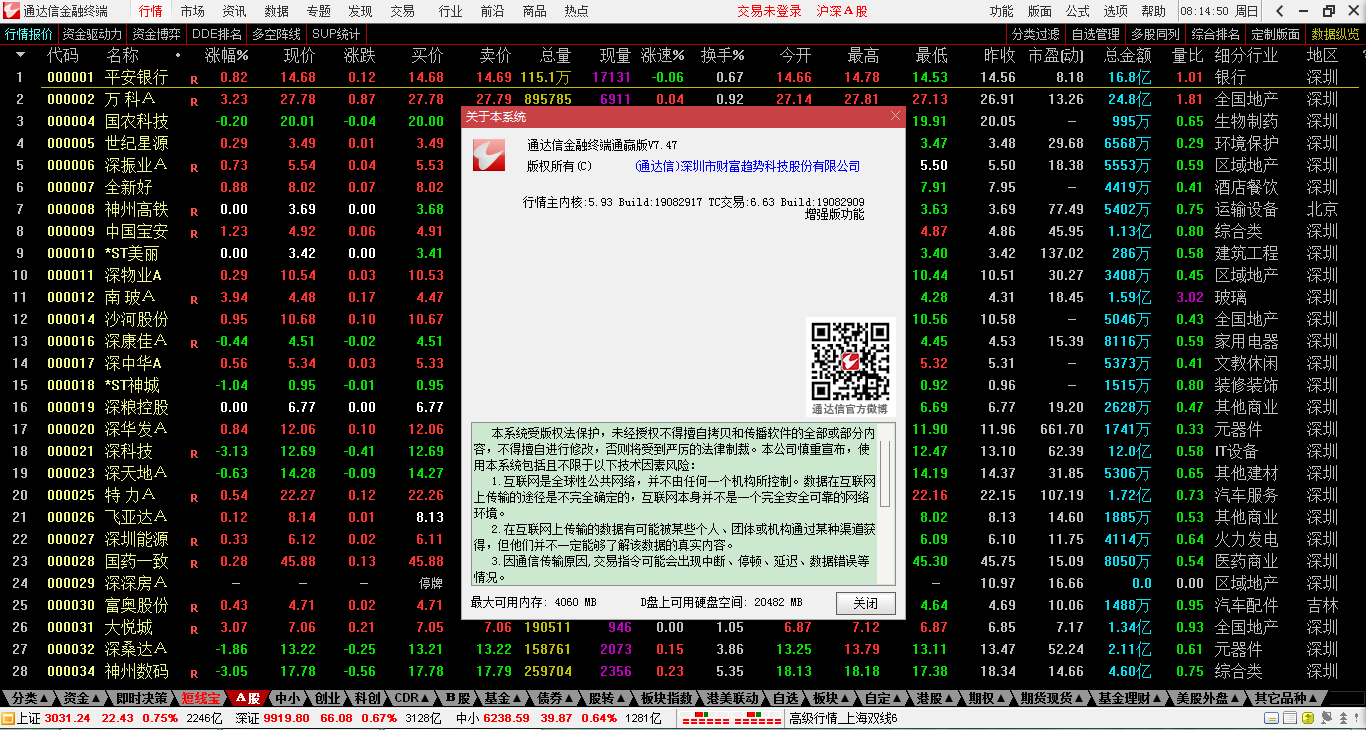Select stock row 000029 深深房A
This screenshot has width=1366, height=730.
(683, 583)
